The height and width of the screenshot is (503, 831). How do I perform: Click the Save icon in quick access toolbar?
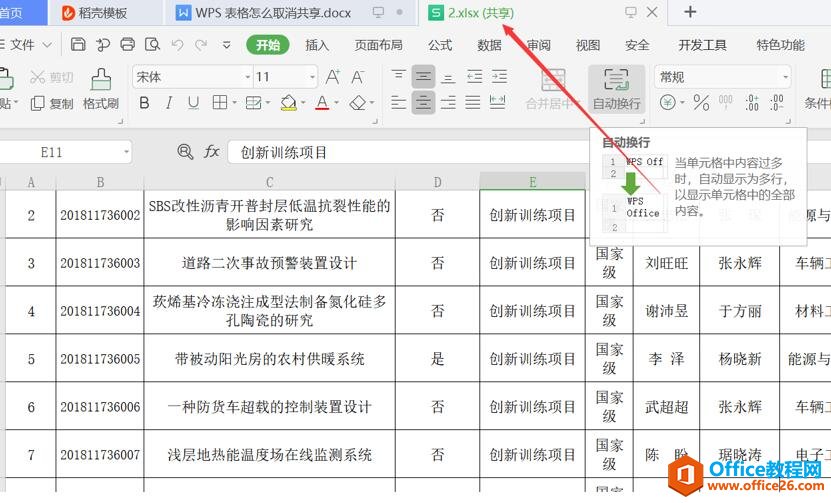[x=78, y=45]
